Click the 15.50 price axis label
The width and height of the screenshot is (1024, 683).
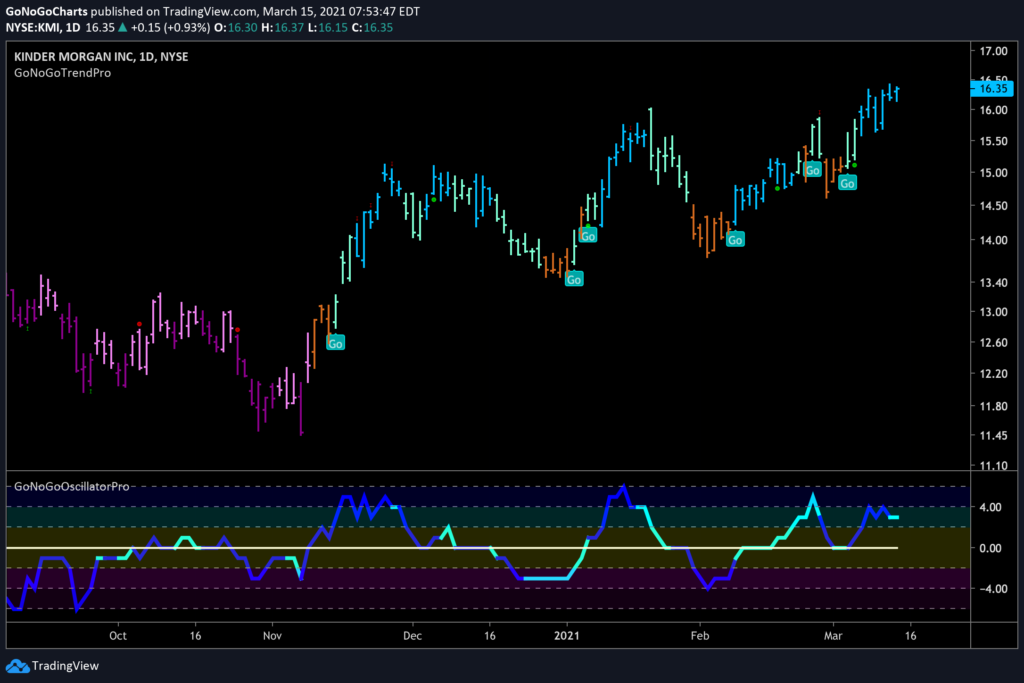click(x=993, y=141)
